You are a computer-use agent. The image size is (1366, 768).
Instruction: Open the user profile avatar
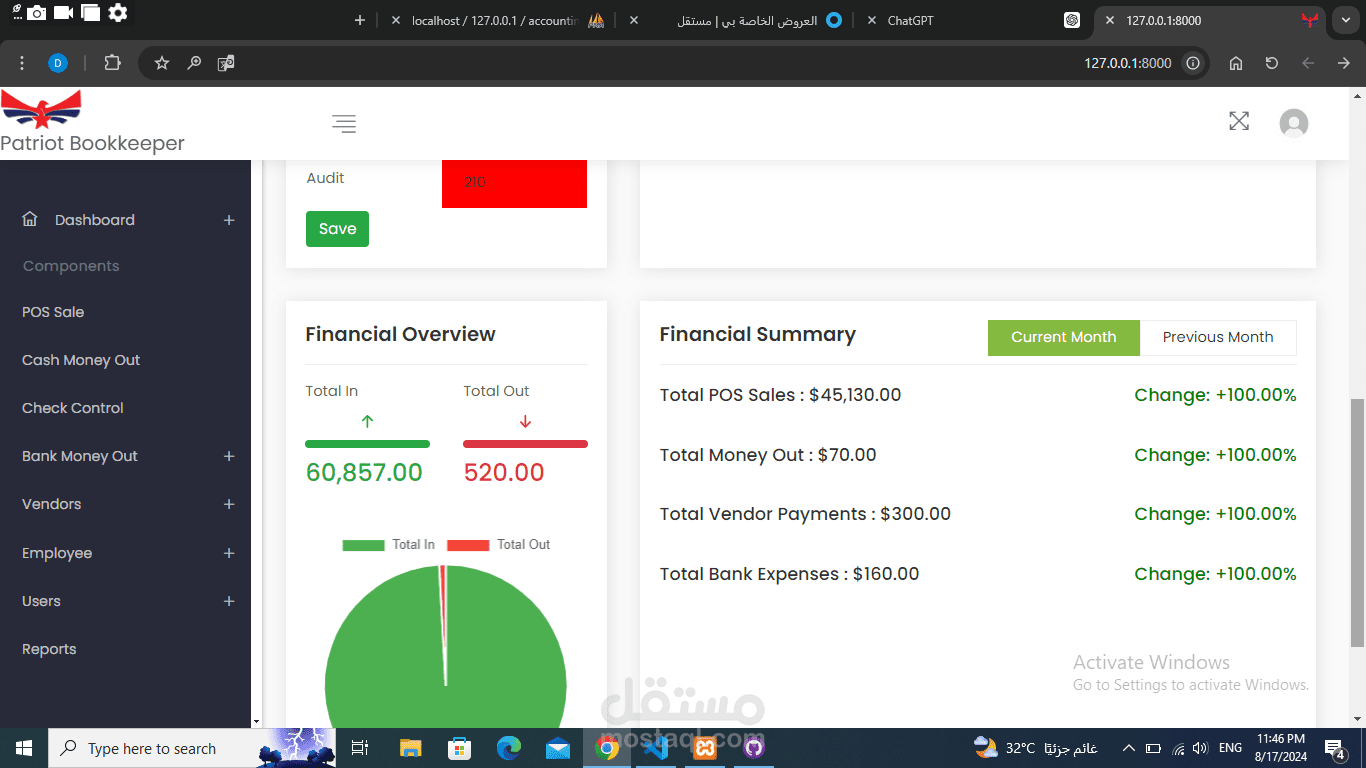(1293, 122)
